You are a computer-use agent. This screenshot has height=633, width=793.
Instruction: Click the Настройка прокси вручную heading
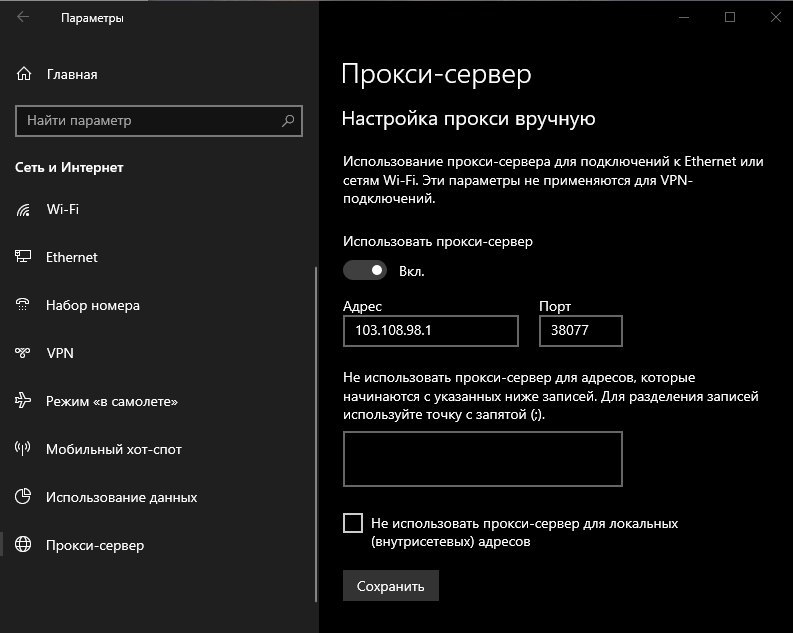[x=469, y=119]
